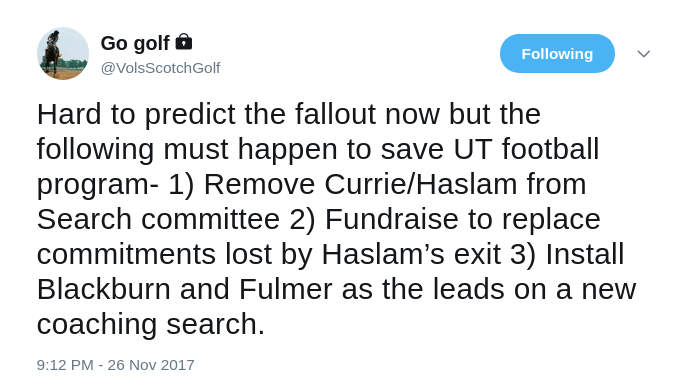Click the word "Blackburn" in the tweet
The height and width of the screenshot is (385, 688).
[x=104, y=289]
